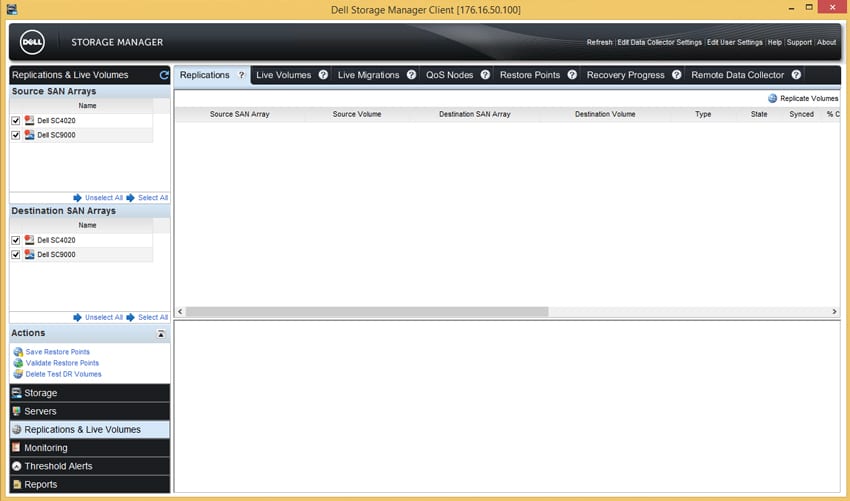Sort by the Type column header

click(x=703, y=114)
